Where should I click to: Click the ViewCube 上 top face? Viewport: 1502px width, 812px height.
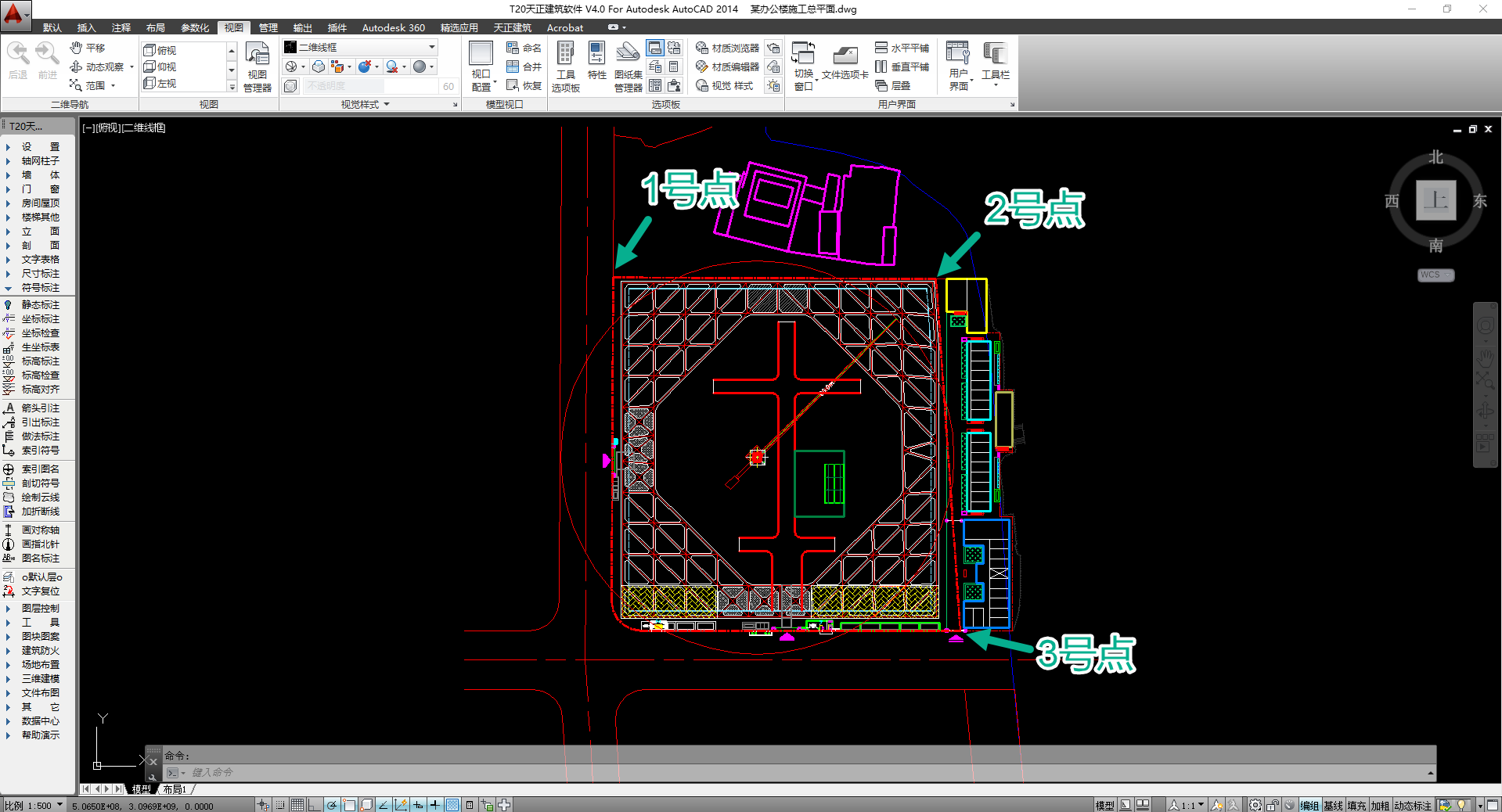coord(1435,200)
